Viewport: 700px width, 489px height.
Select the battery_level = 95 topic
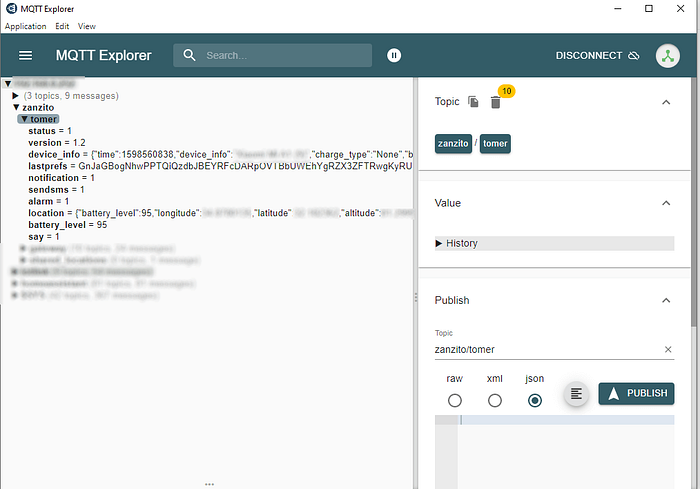[x=68, y=225]
